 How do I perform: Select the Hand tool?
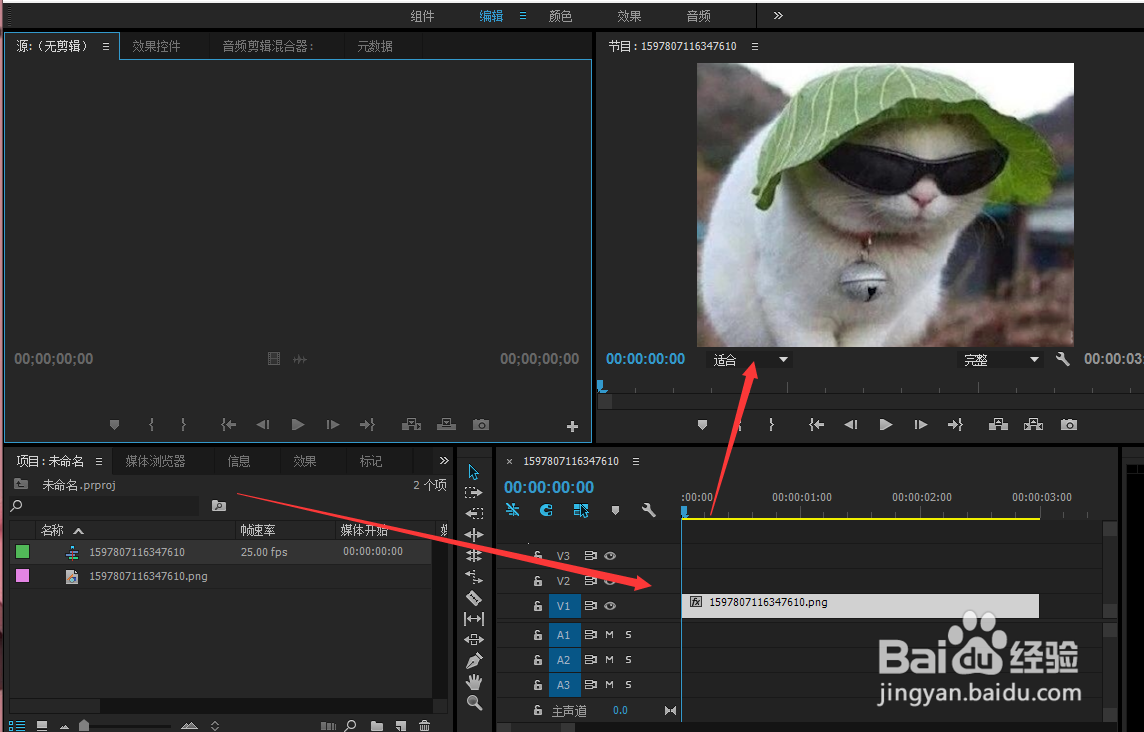(474, 682)
